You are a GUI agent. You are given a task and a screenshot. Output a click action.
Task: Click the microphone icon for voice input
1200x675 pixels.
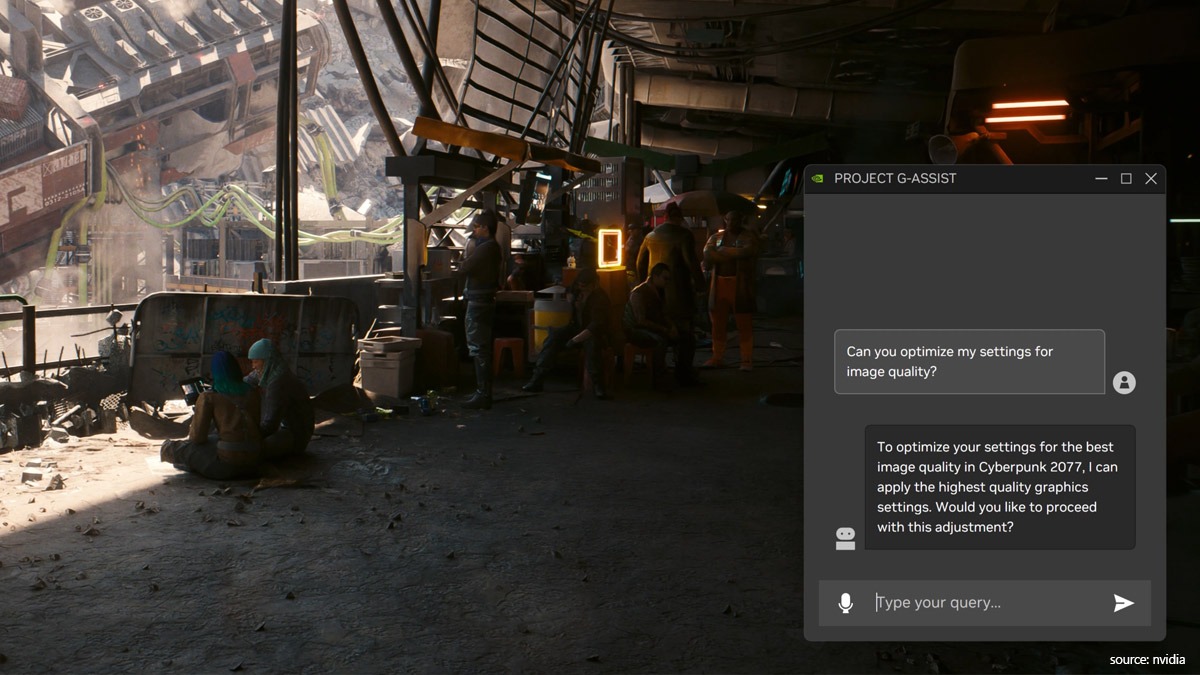(x=845, y=603)
